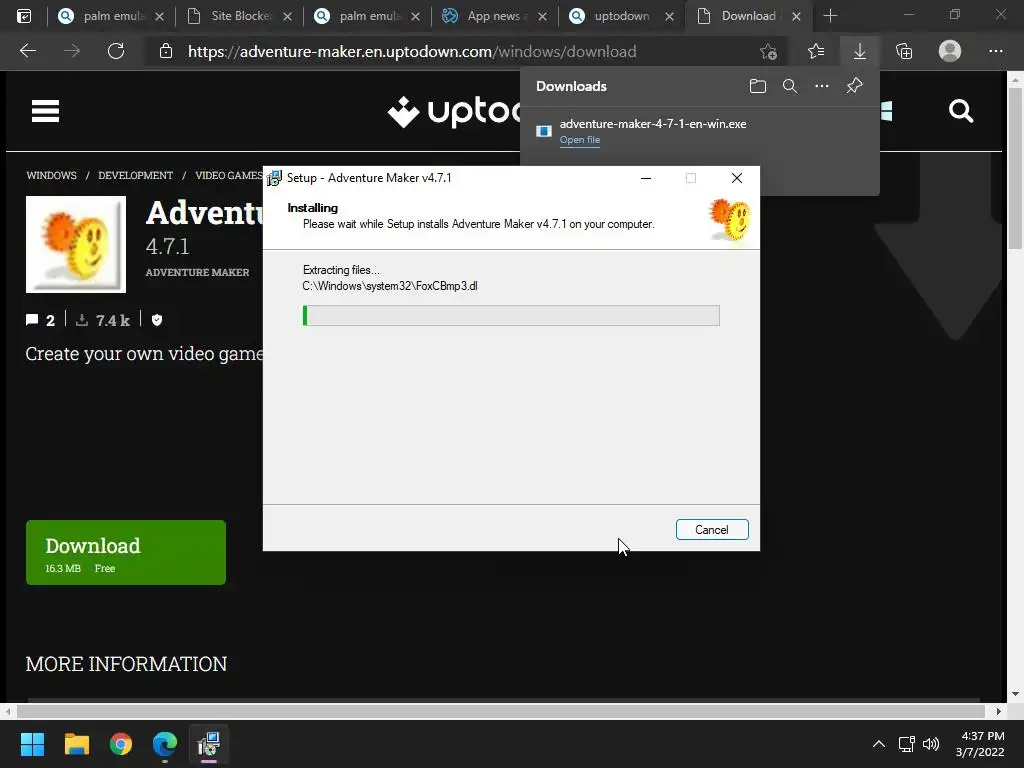The image size is (1024, 768).
Task: Click the address bar URL
Action: point(412,52)
